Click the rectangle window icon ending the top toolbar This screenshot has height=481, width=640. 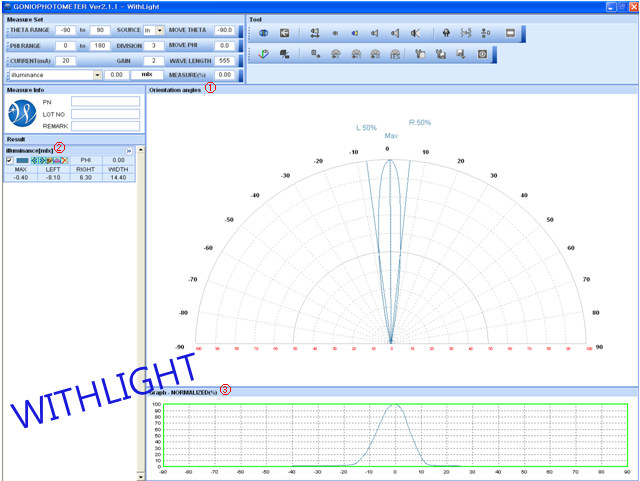[510, 32]
